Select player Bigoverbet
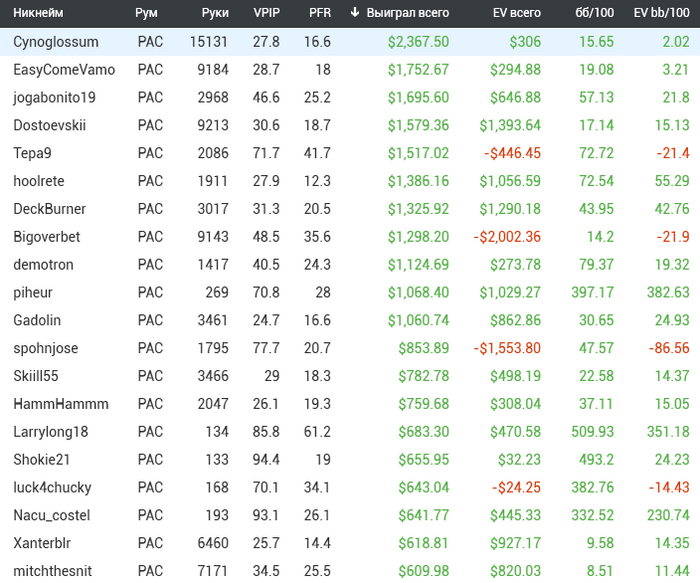This screenshot has width=700, height=583. tap(47, 237)
